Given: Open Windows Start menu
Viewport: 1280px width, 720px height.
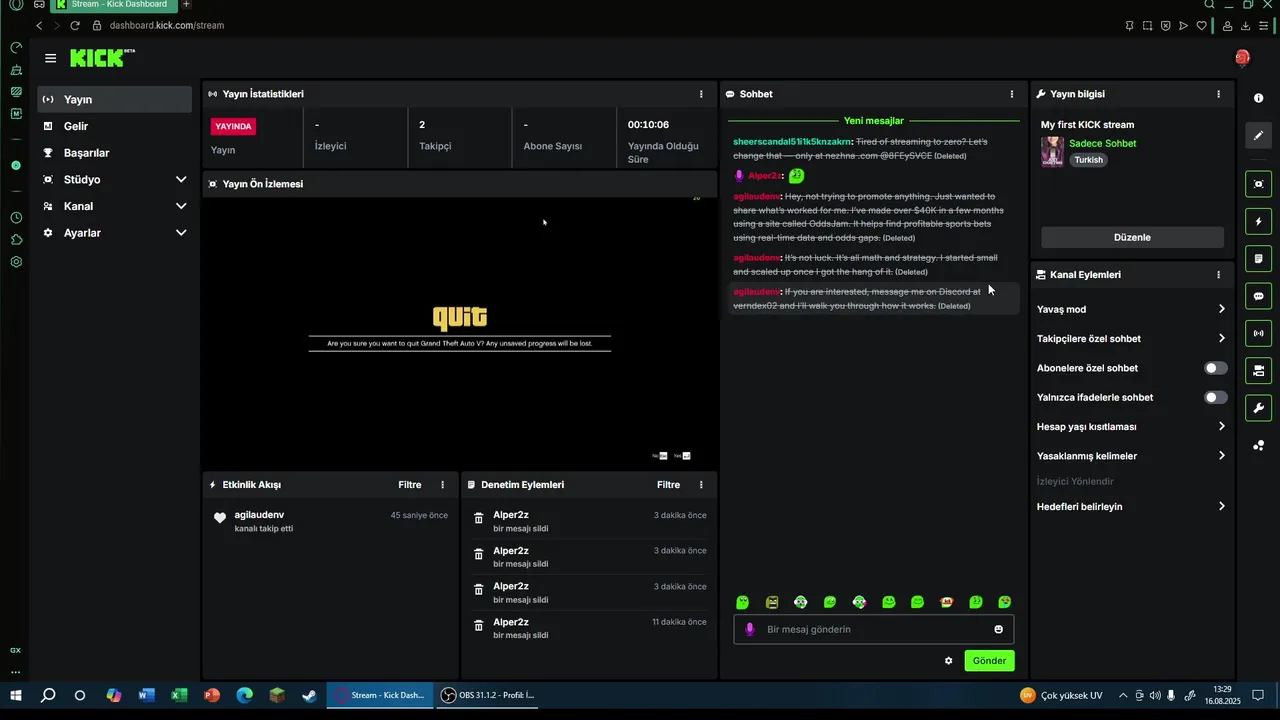Looking at the screenshot, I should tap(16, 695).
